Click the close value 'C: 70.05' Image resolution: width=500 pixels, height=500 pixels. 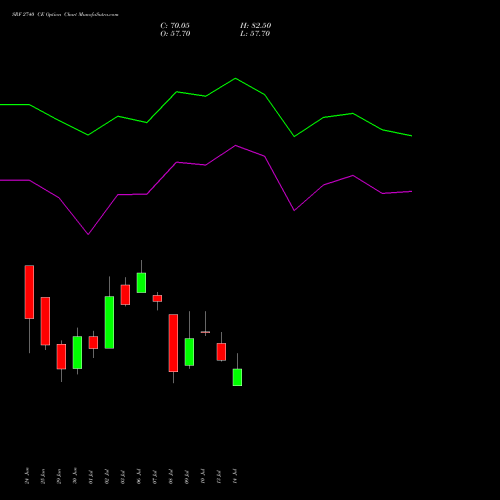pos(175,26)
